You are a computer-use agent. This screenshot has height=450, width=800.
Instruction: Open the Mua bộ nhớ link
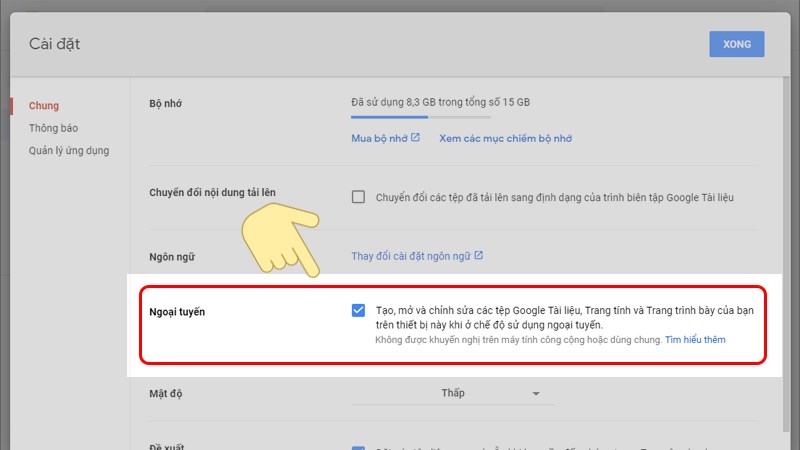[x=379, y=138]
